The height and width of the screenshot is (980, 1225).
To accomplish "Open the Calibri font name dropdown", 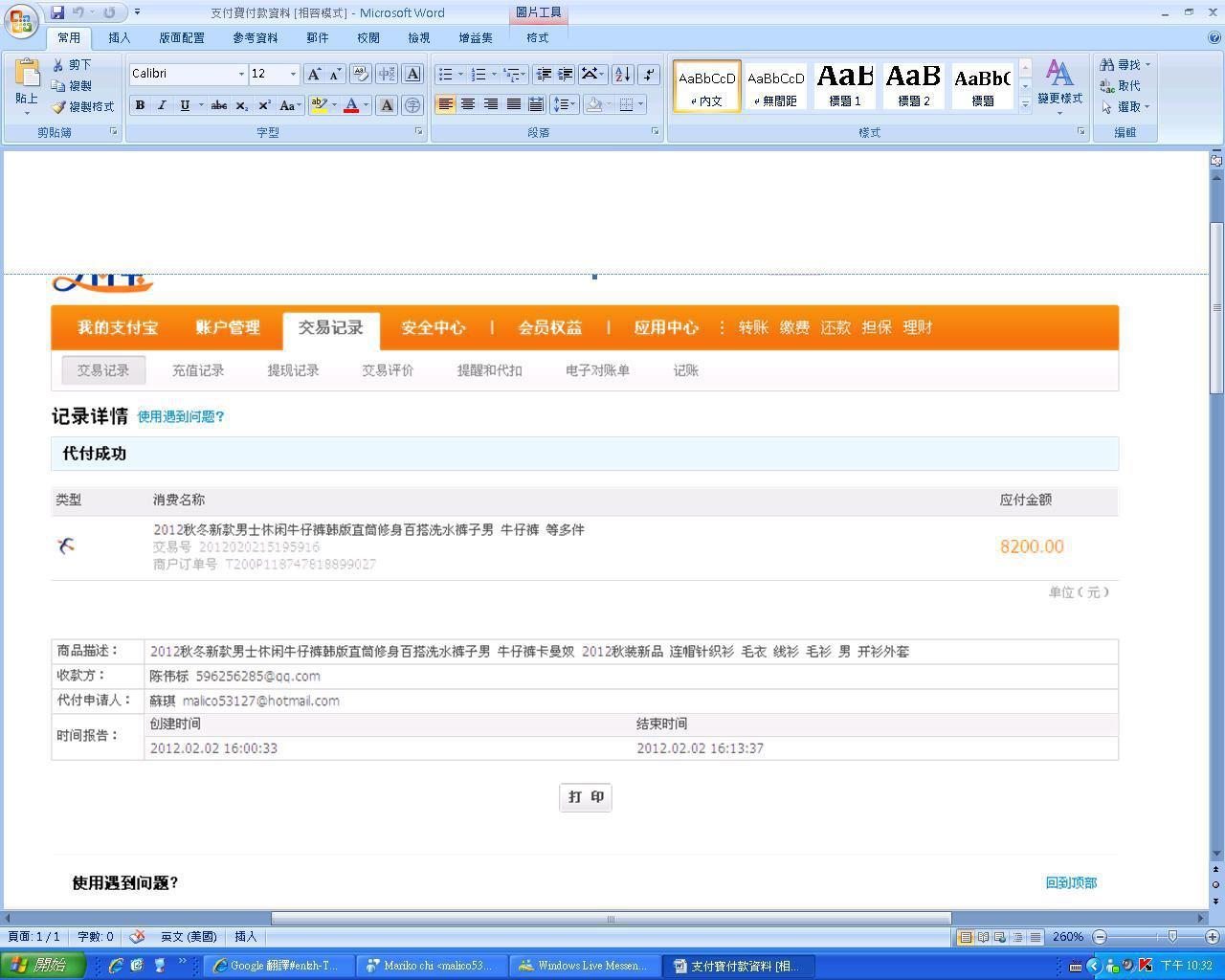I will [241, 75].
